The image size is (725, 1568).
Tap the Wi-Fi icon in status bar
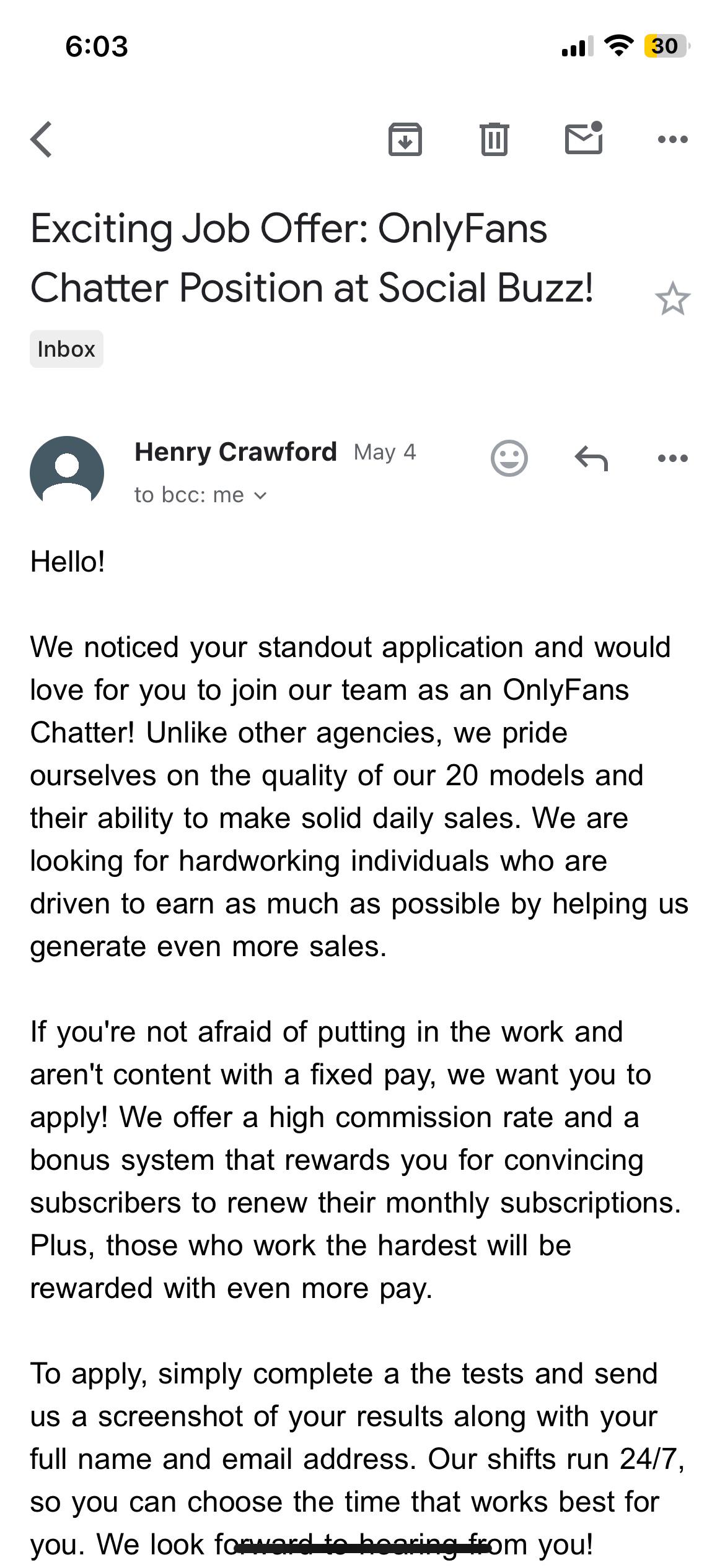pyautogui.click(x=618, y=45)
